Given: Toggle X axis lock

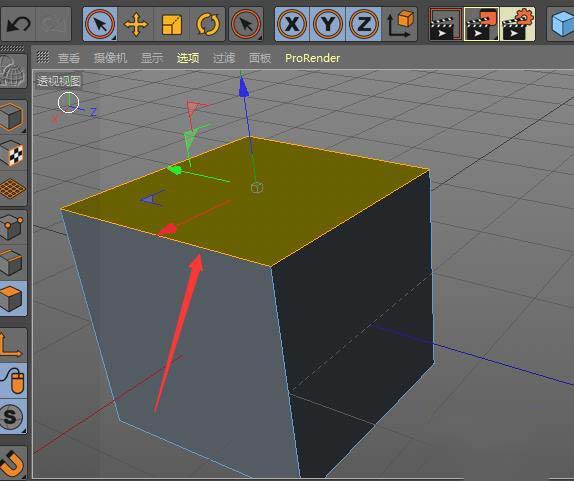Looking at the screenshot, I should pos(292,24).
